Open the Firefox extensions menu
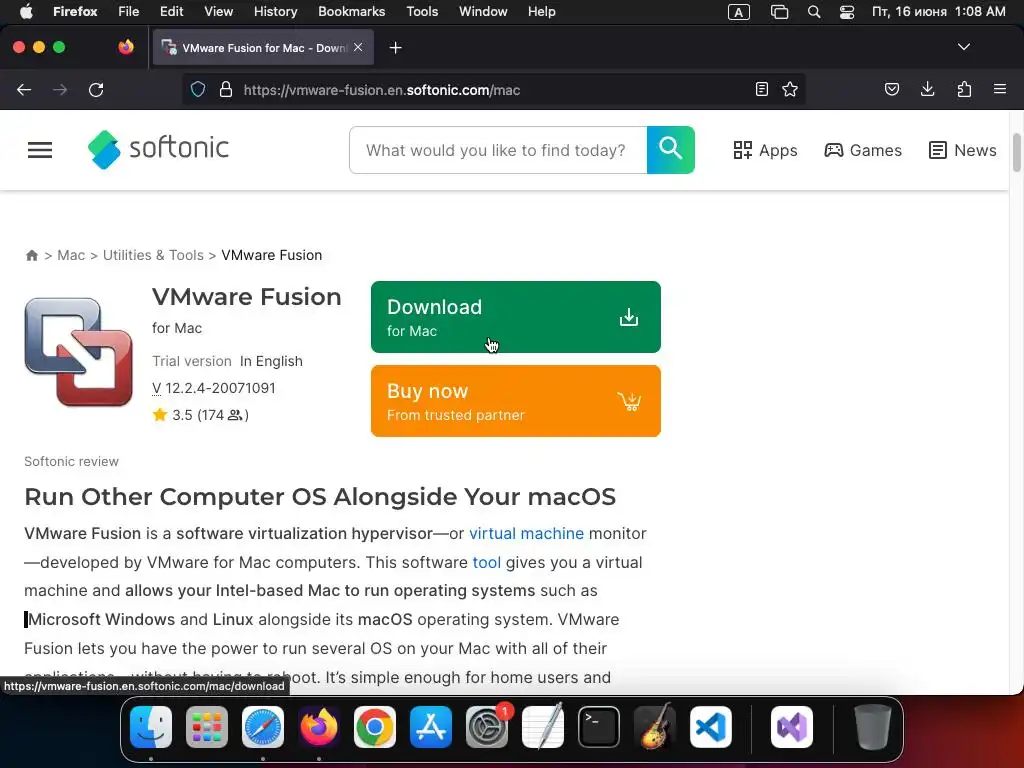This screenshot has height=768, width=1024. [964, 89]
